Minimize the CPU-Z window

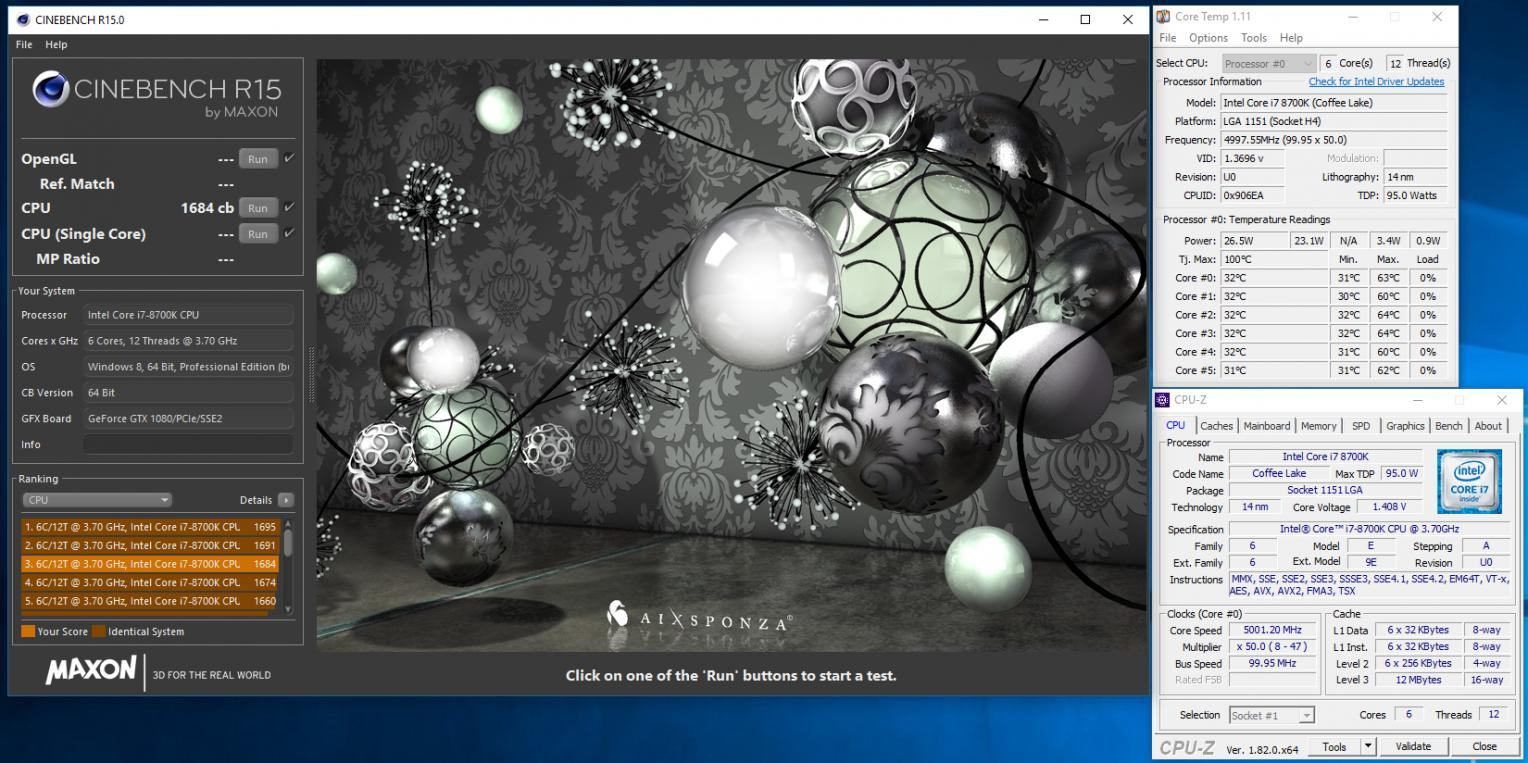point(1417,400)
